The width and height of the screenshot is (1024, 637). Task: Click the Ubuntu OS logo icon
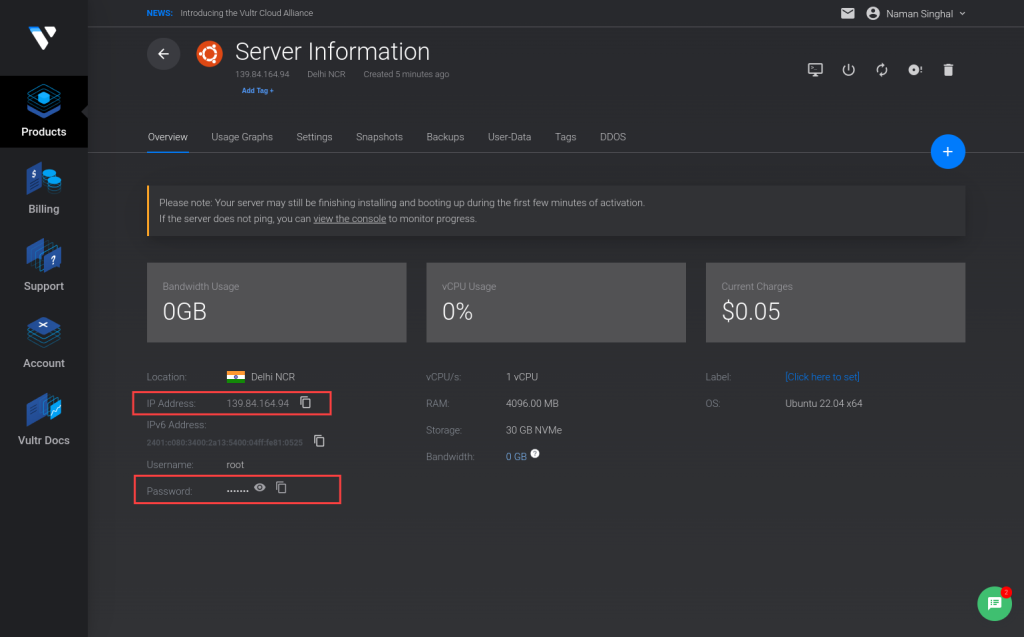pos(210,54)
